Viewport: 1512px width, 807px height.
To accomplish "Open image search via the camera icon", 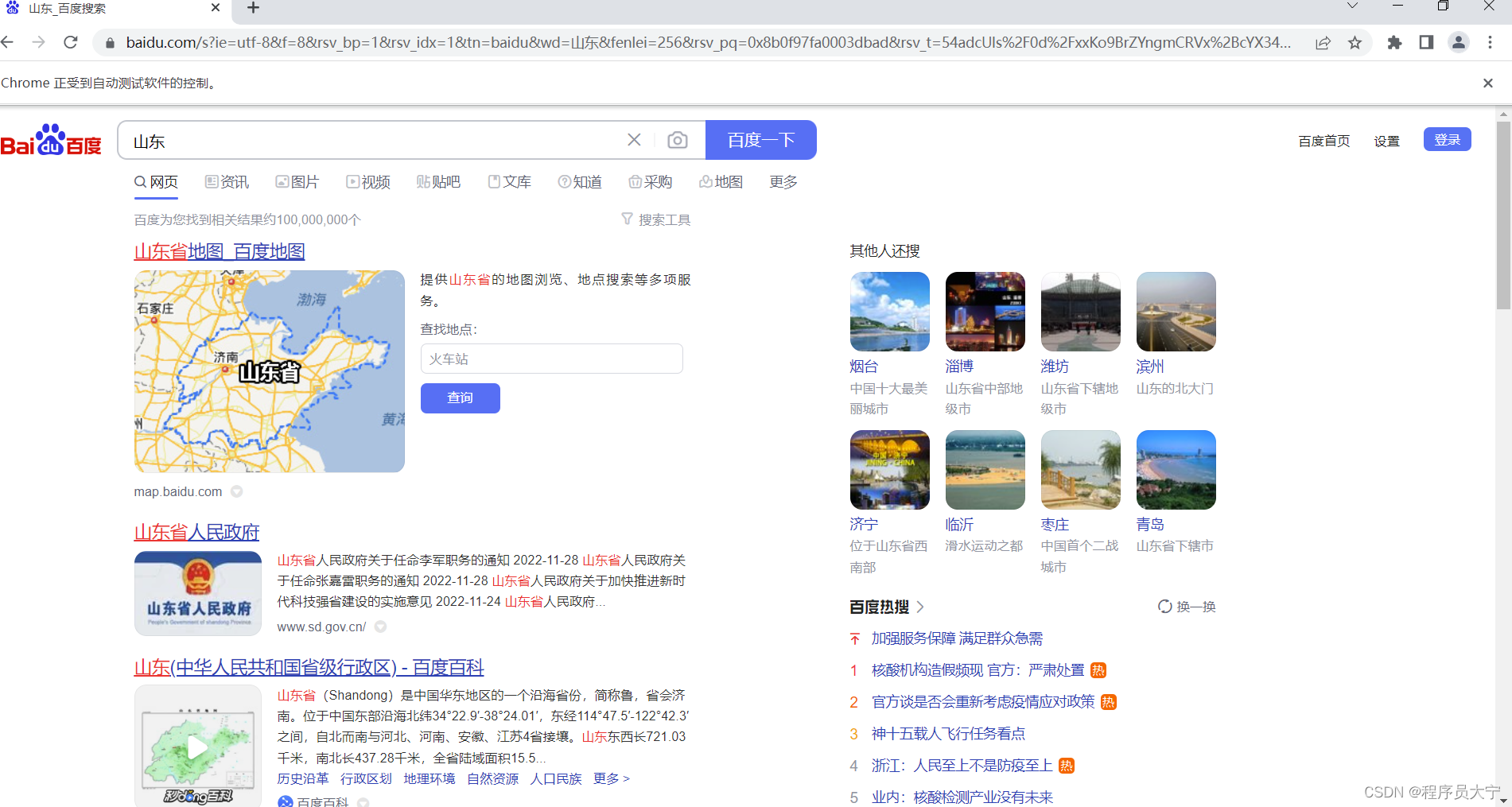I will pos(678,140).
